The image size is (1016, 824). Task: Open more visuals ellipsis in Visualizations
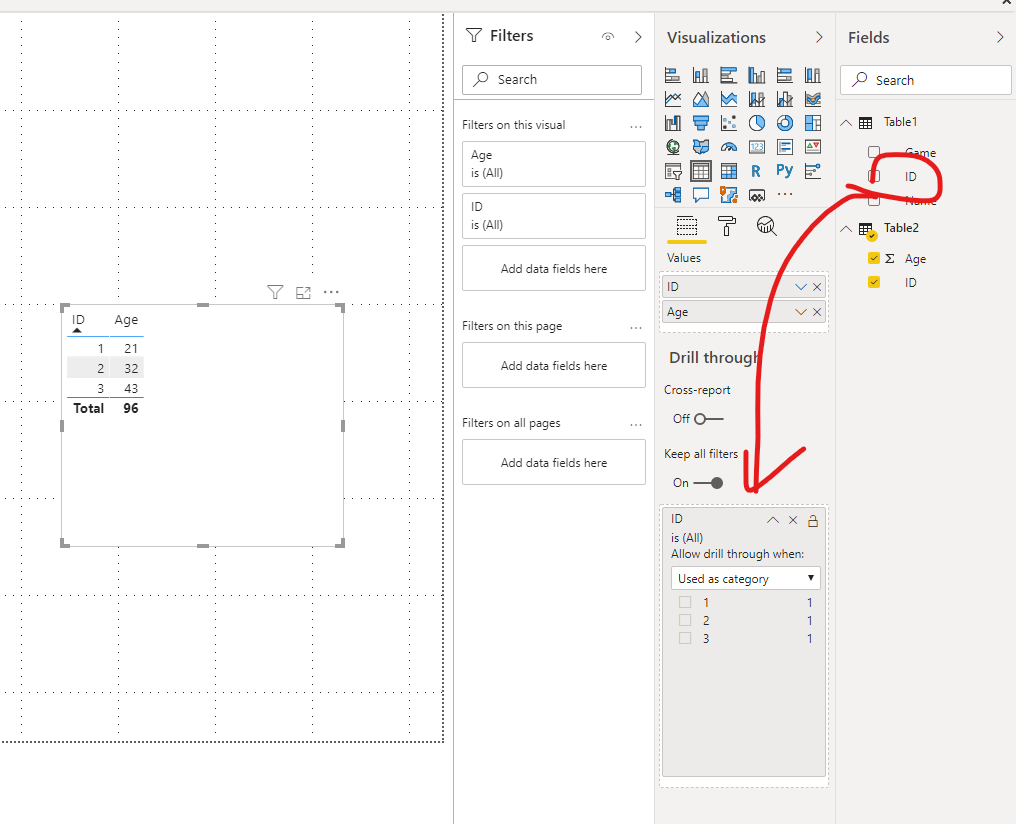785,194
